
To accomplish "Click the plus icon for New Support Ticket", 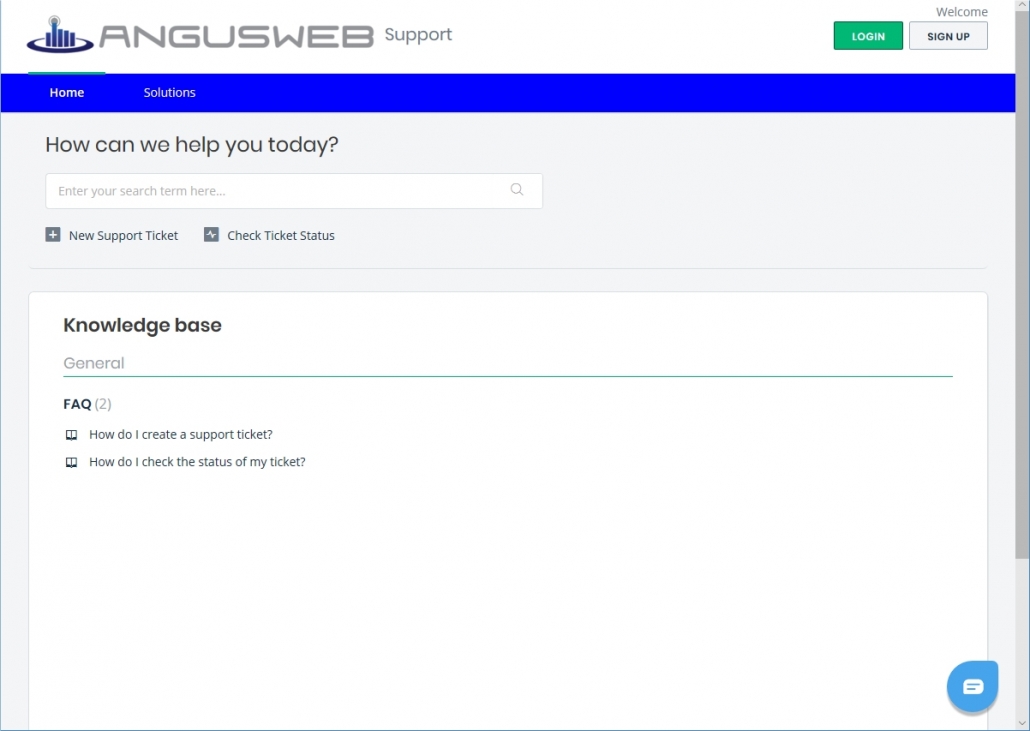I will pyautogui.click(x=53, y=235).
